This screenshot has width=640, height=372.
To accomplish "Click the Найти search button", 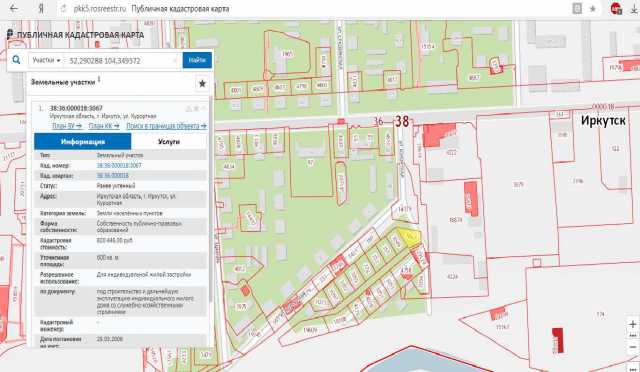I will point(197,60).
